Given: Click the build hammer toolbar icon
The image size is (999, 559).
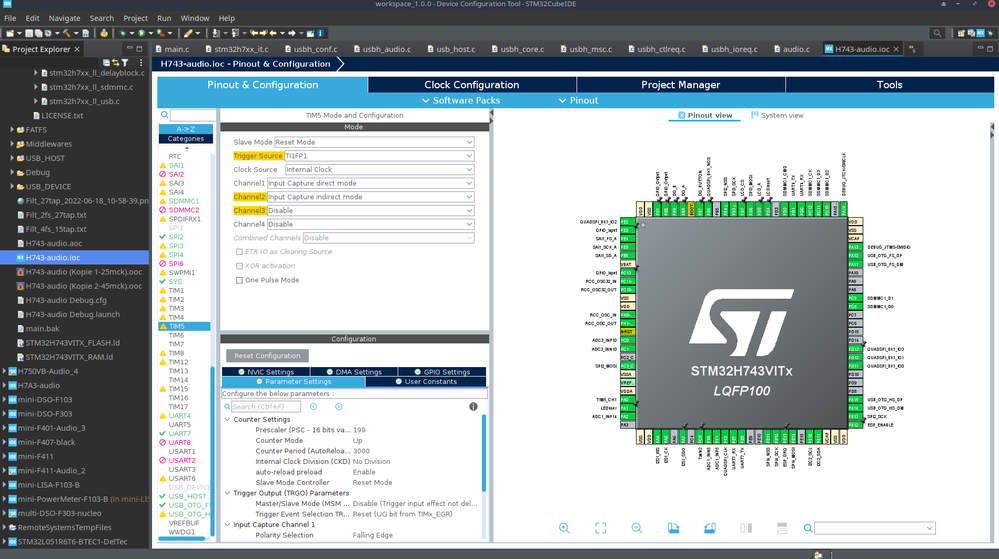Looking at the screenshot, I should (x=66, y=33).
